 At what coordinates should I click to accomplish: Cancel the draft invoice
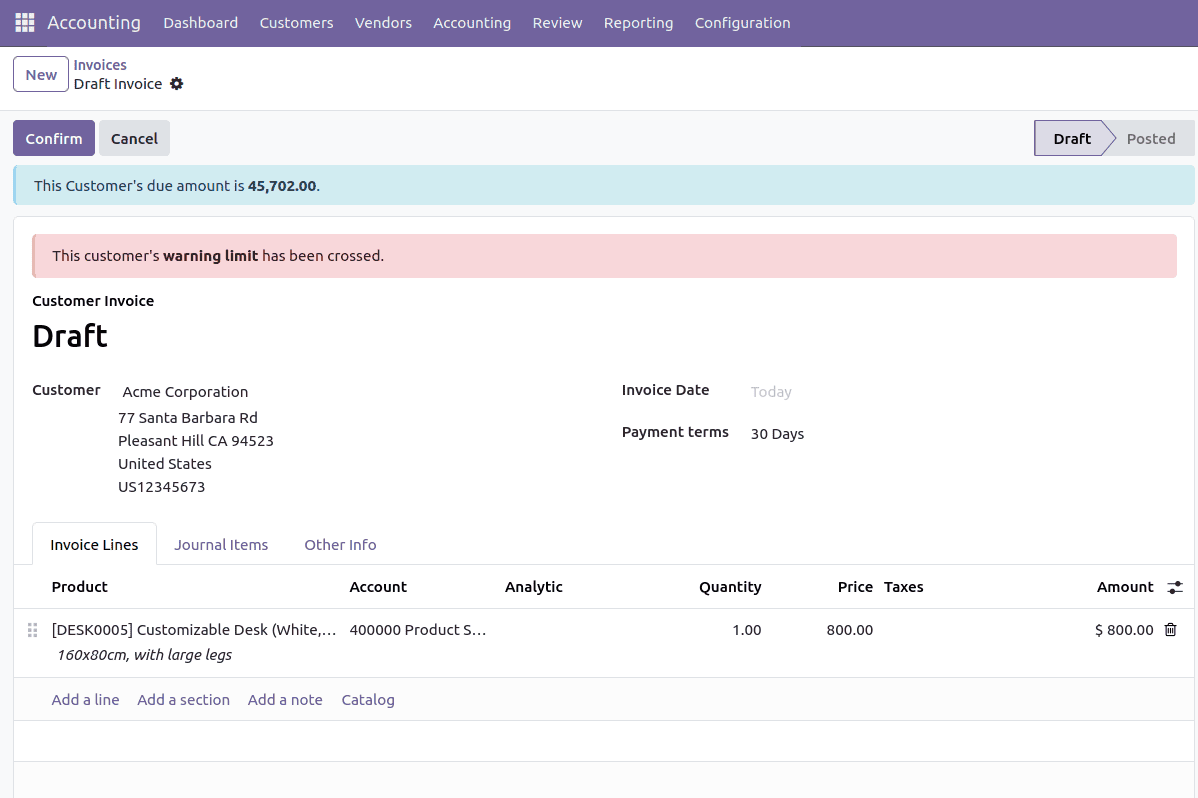click(x=134, y=138)
